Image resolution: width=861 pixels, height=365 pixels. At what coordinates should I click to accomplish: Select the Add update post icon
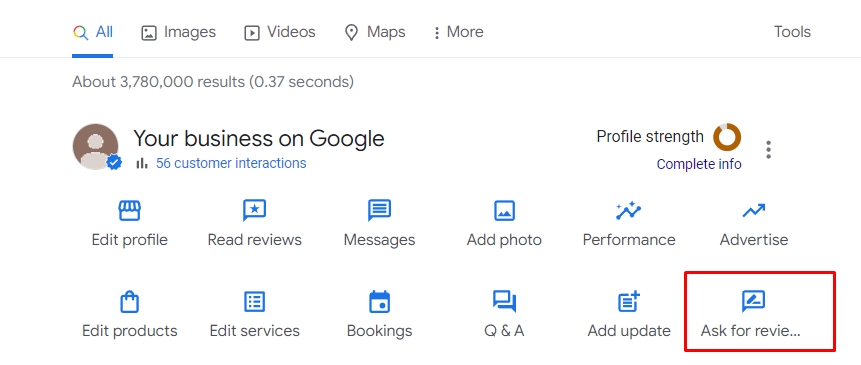click(629, 301)
